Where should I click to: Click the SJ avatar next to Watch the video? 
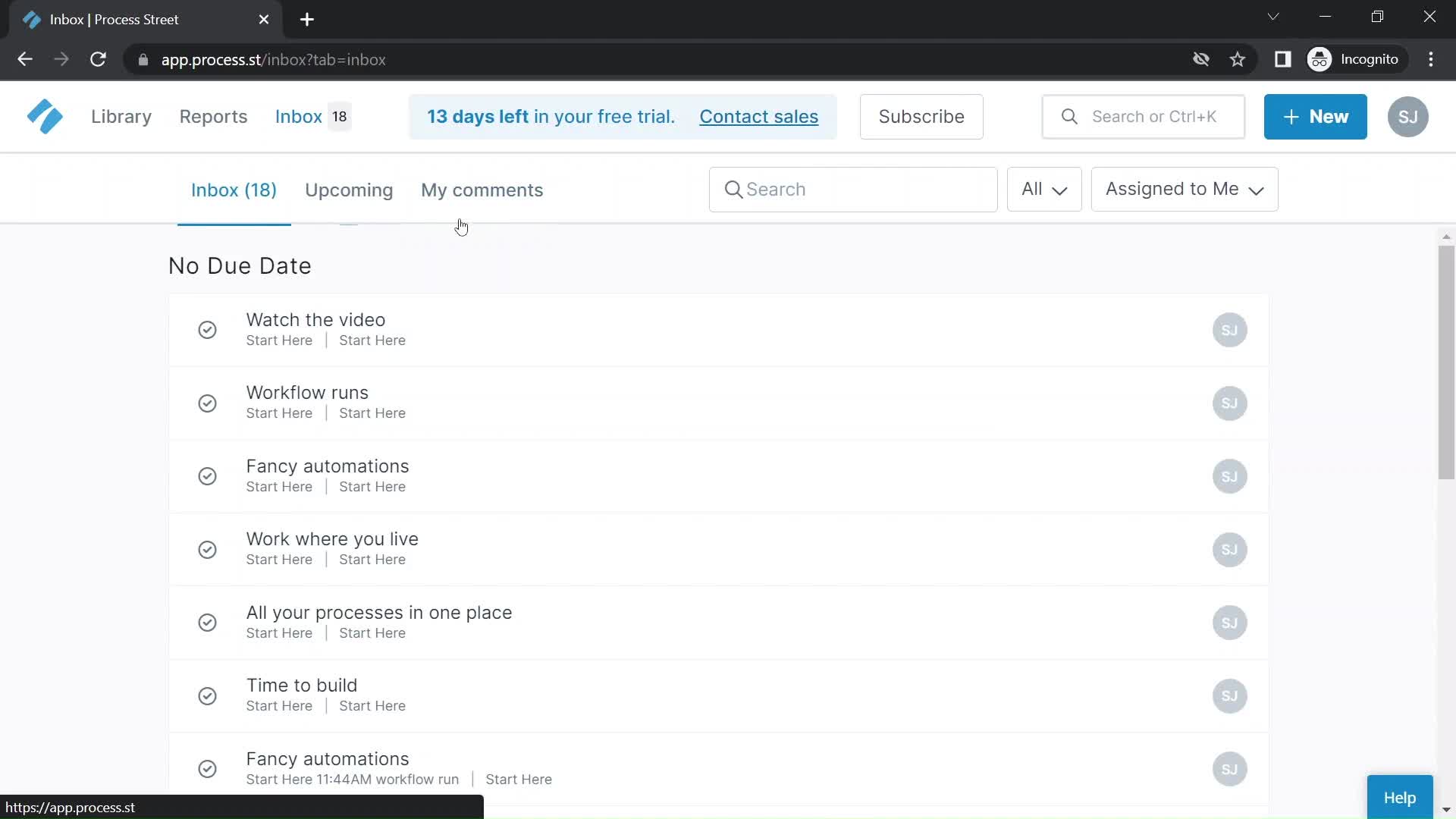[x=1229, y=330]
